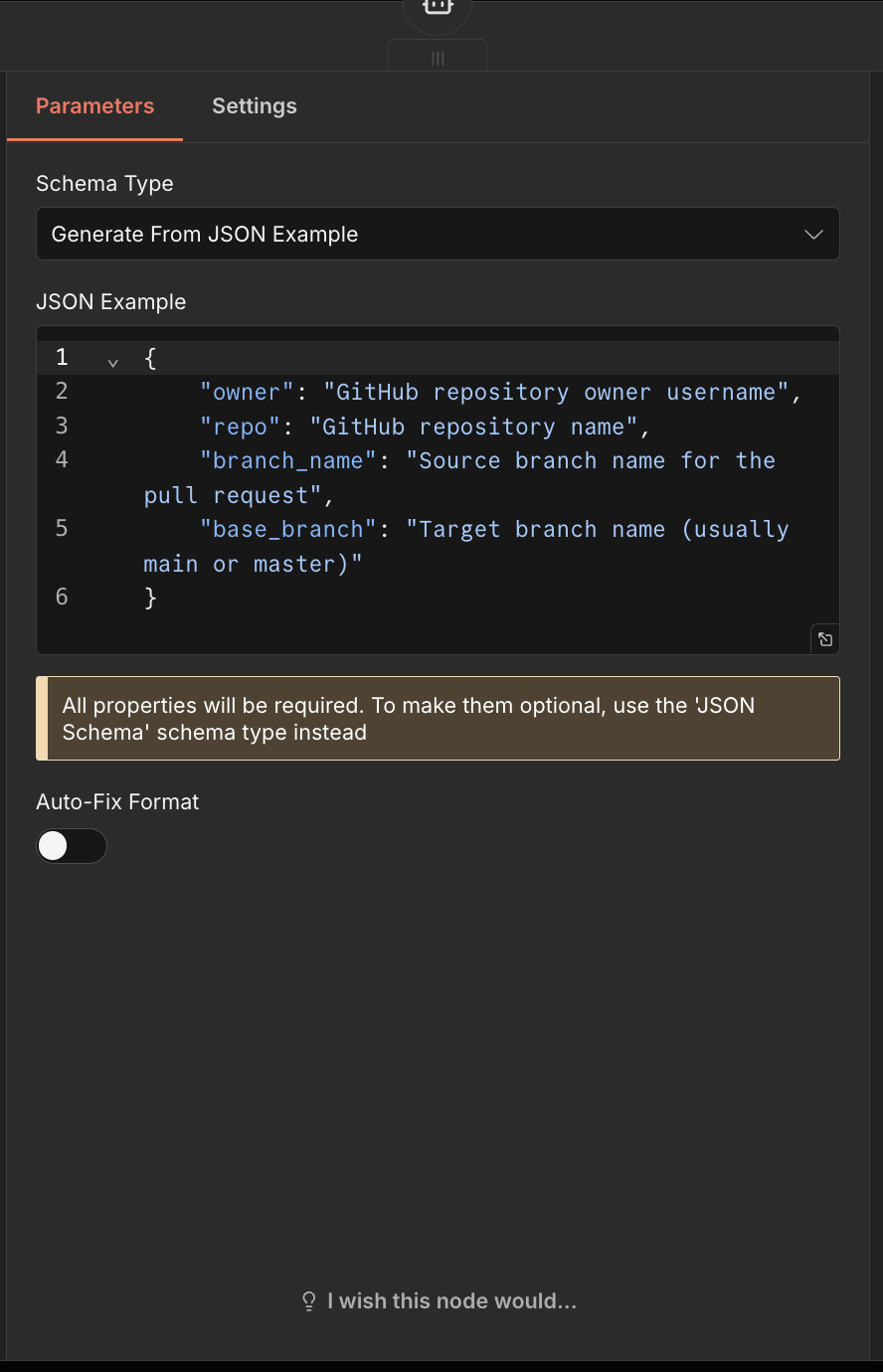Viewport: 883px width, 1372px height.
Task: Click the warning about required properties
Action: click(x=438, y=718)
